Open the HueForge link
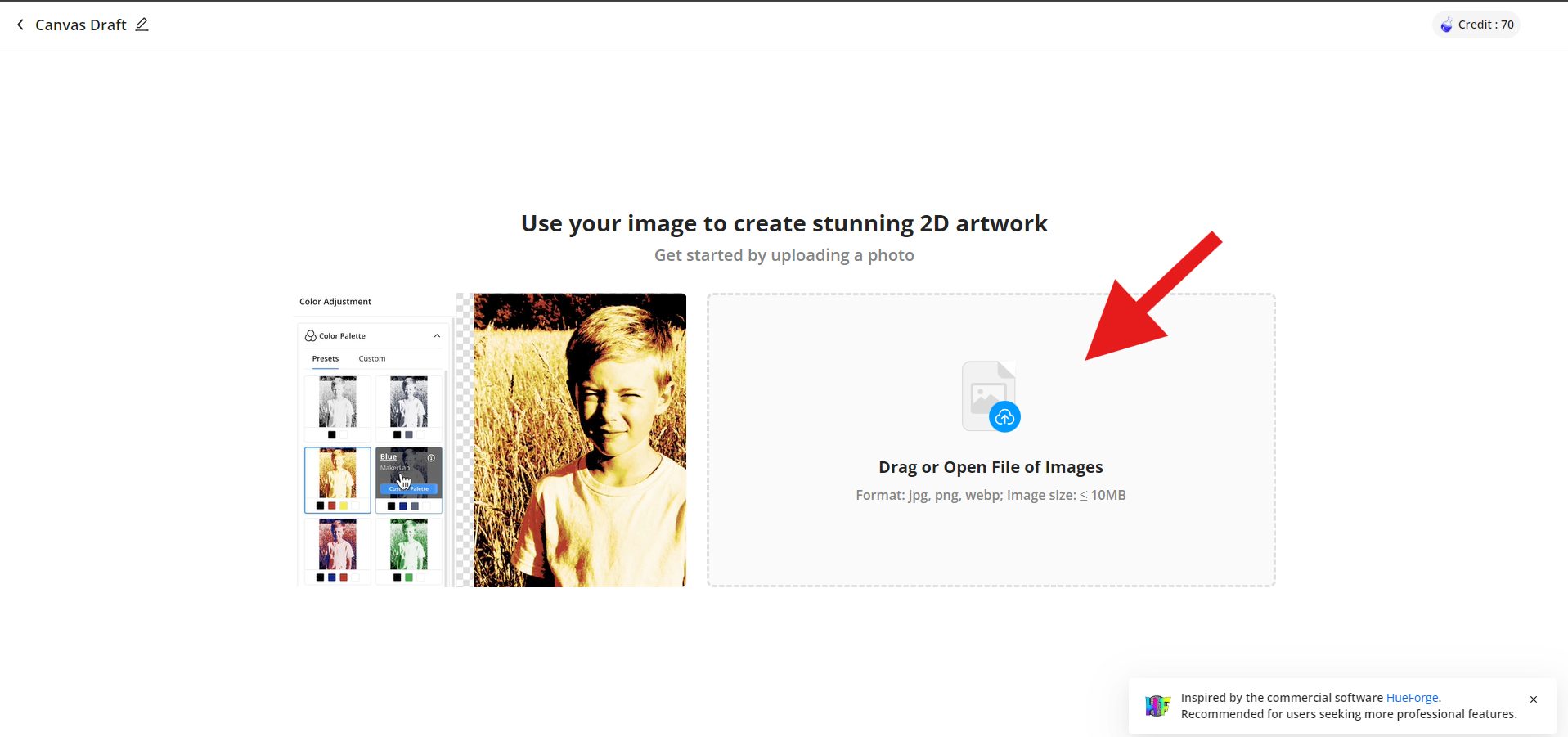 1411,698
